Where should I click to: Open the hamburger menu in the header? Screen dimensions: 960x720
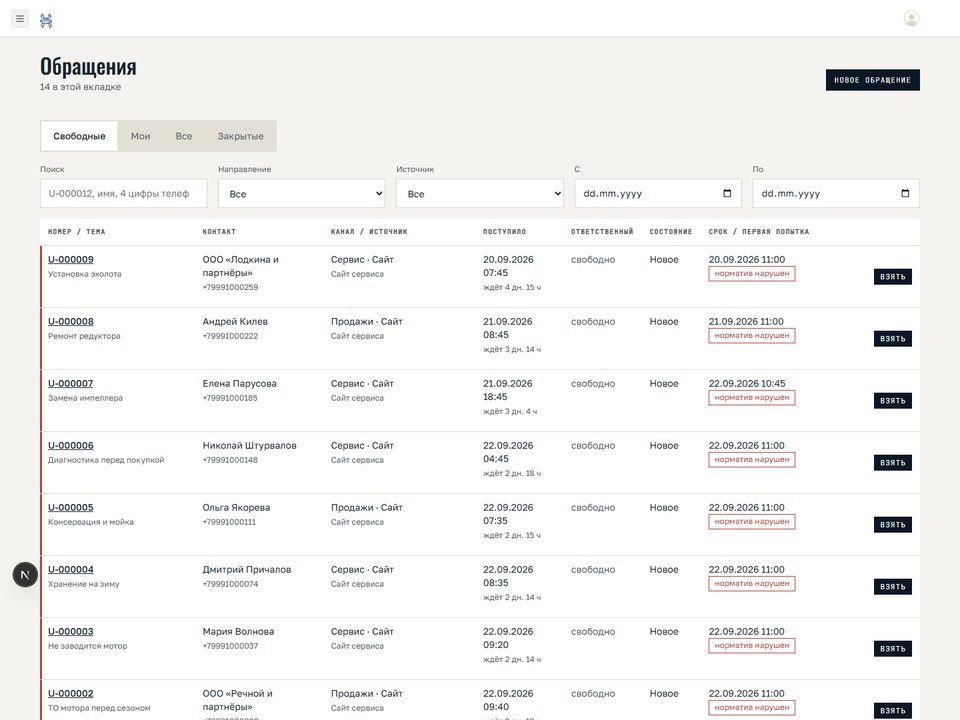[20, 19]
